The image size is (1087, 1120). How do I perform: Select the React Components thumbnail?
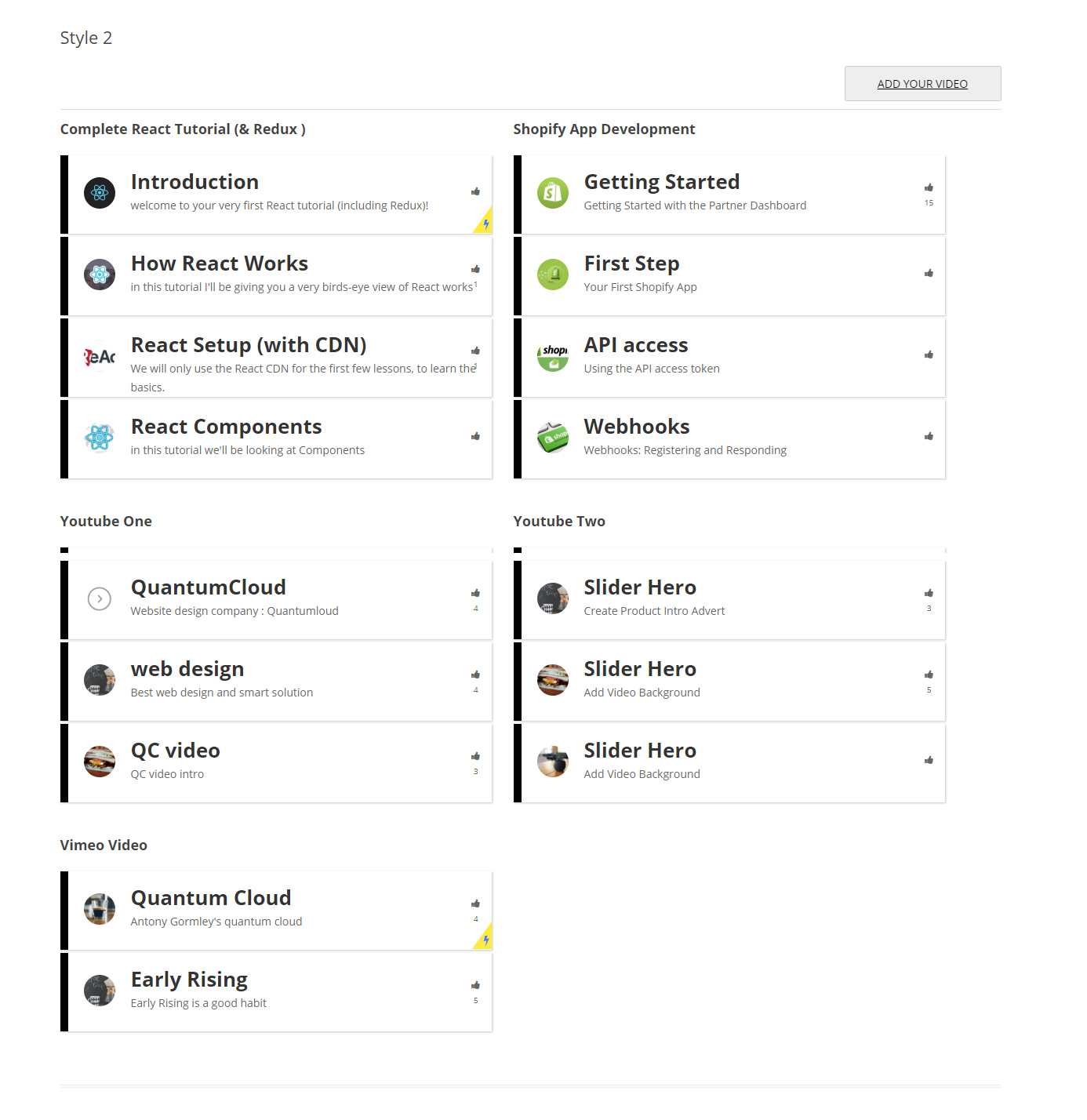pos(100,438)
